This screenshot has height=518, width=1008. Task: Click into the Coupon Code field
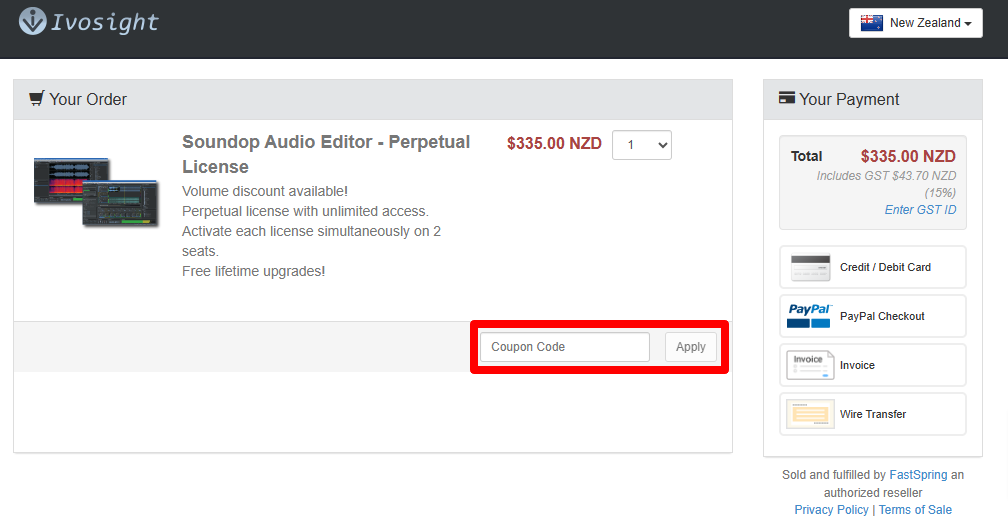[565, 347]
